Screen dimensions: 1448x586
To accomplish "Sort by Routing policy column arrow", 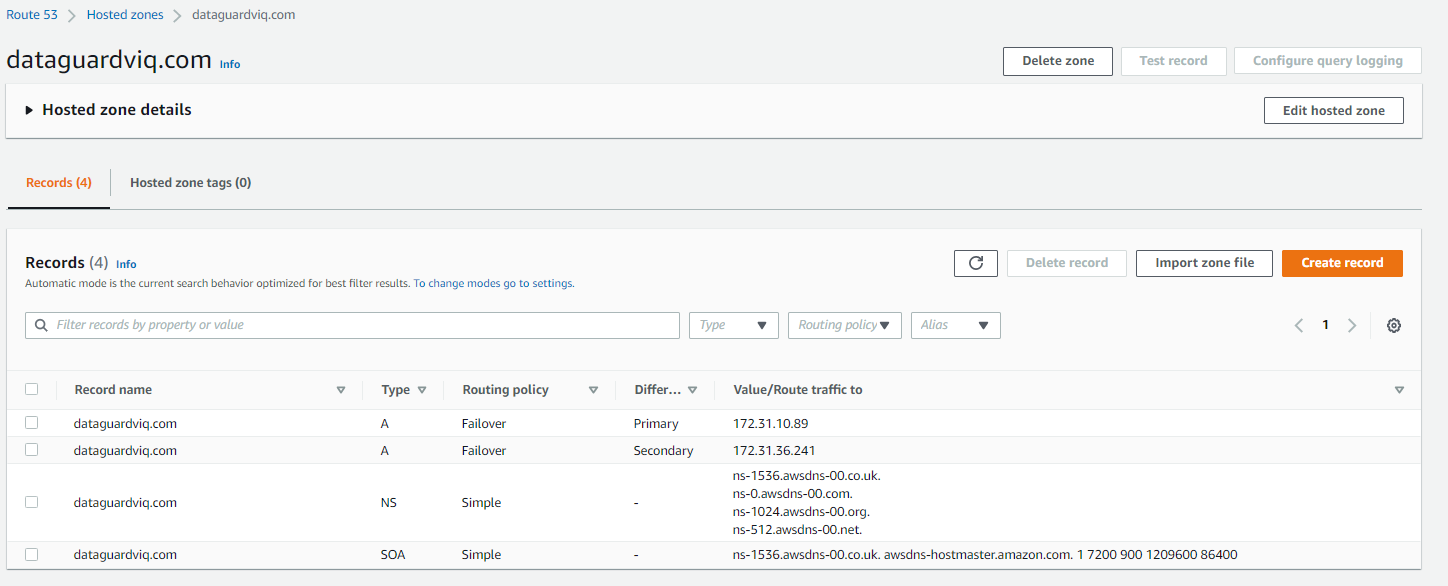I will (x=593, y=390).
